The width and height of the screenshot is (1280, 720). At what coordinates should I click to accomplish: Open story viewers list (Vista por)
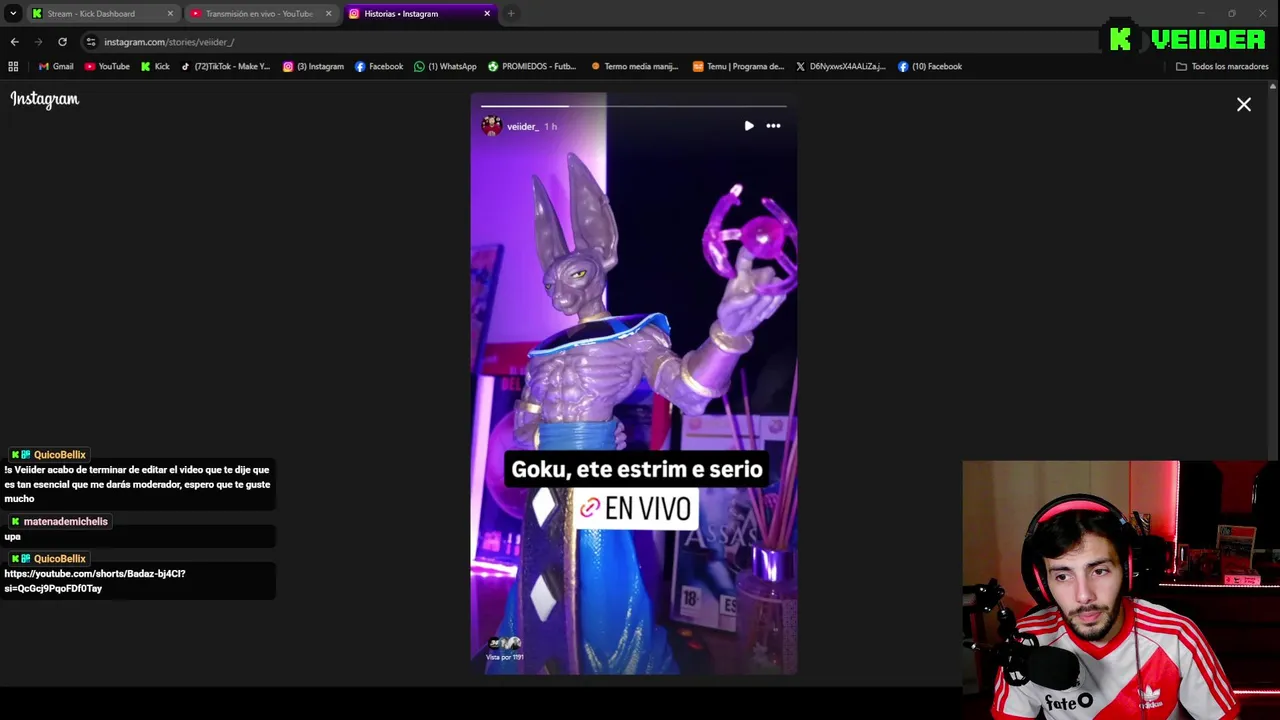coord(505,648)
